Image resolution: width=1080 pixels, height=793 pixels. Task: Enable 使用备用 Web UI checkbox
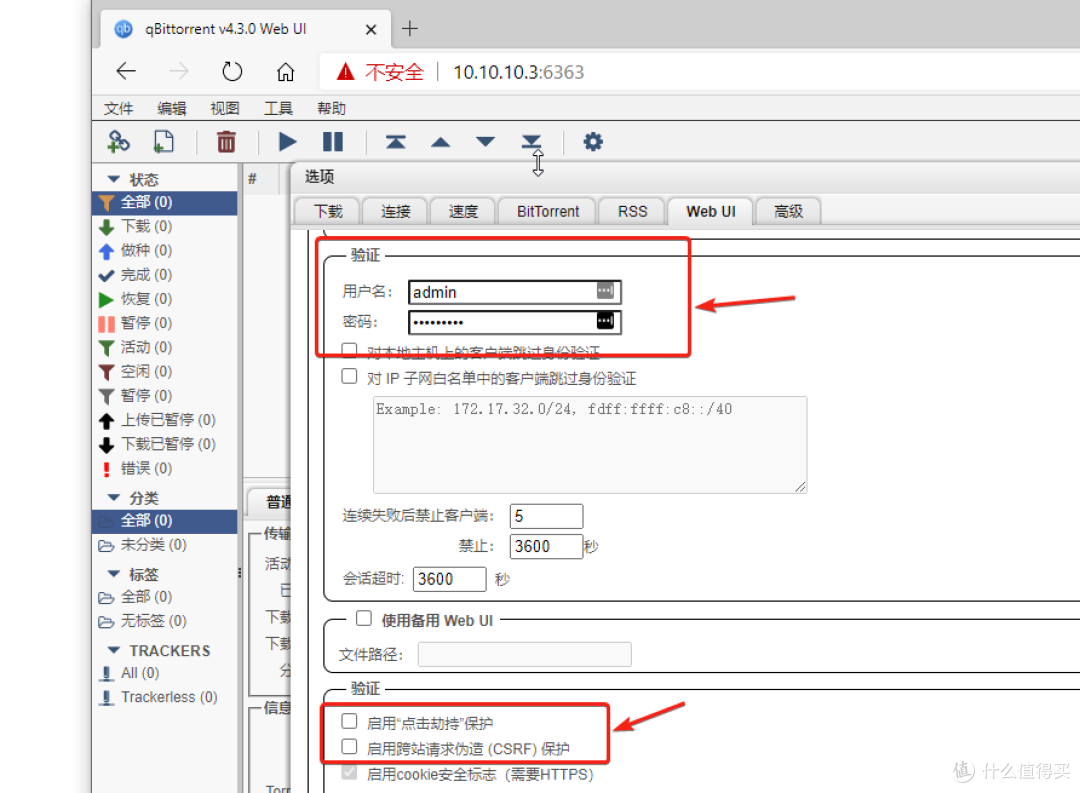click(364, 618)
